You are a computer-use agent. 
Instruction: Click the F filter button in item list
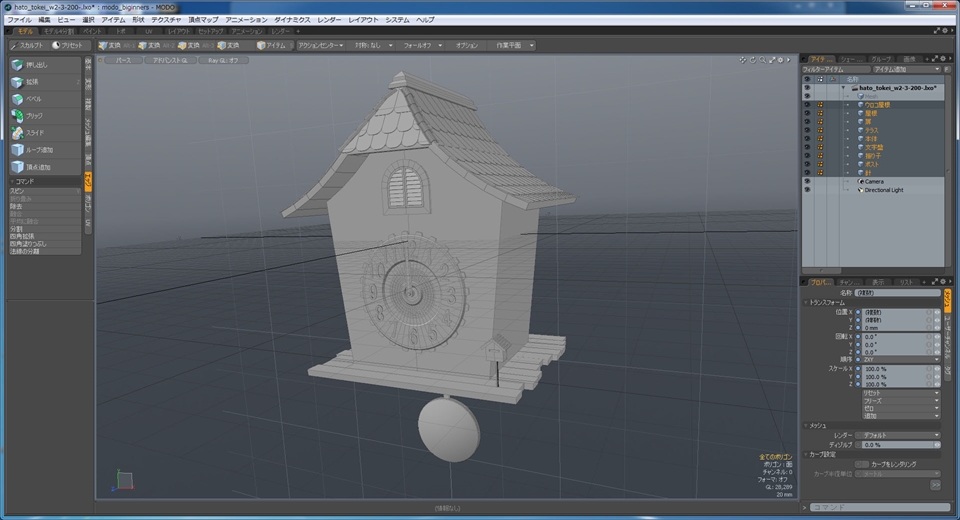[x=947, y=70]
